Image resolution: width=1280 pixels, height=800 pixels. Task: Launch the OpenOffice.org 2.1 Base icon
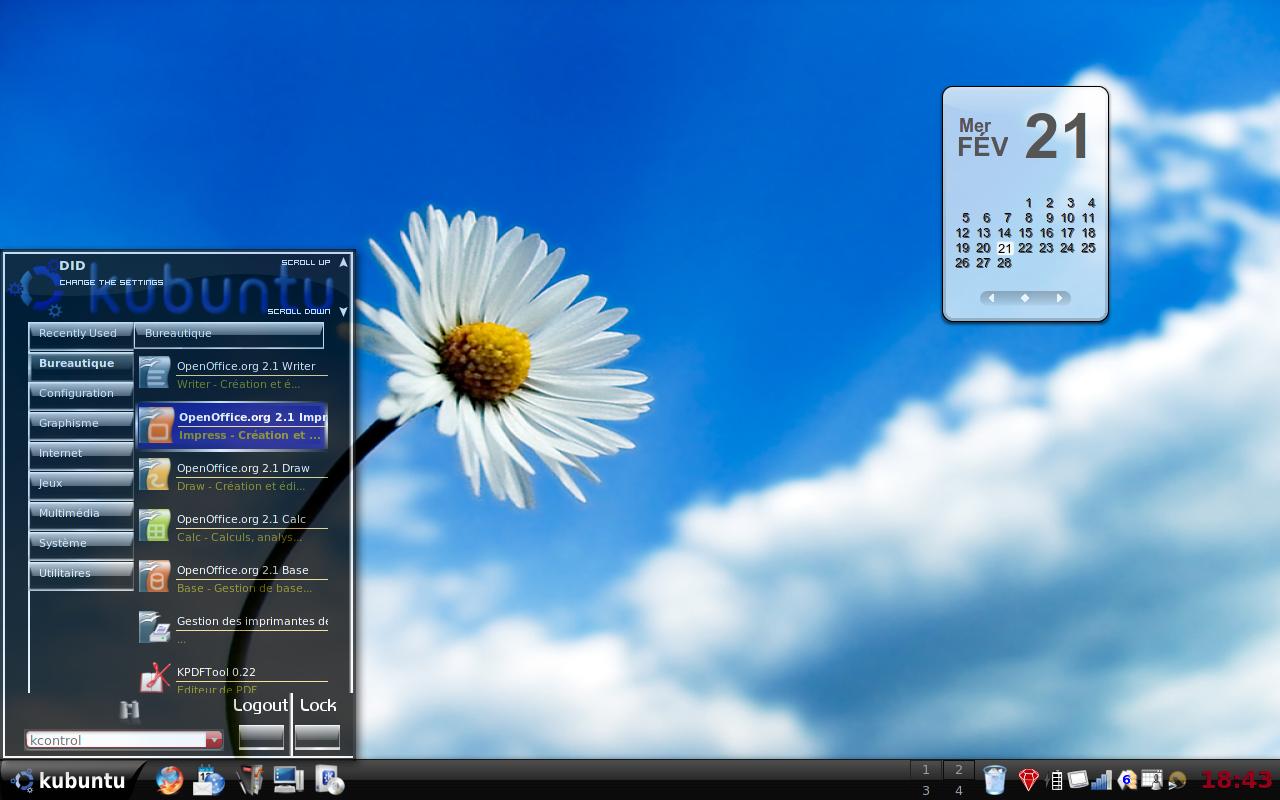pos(155,577)
